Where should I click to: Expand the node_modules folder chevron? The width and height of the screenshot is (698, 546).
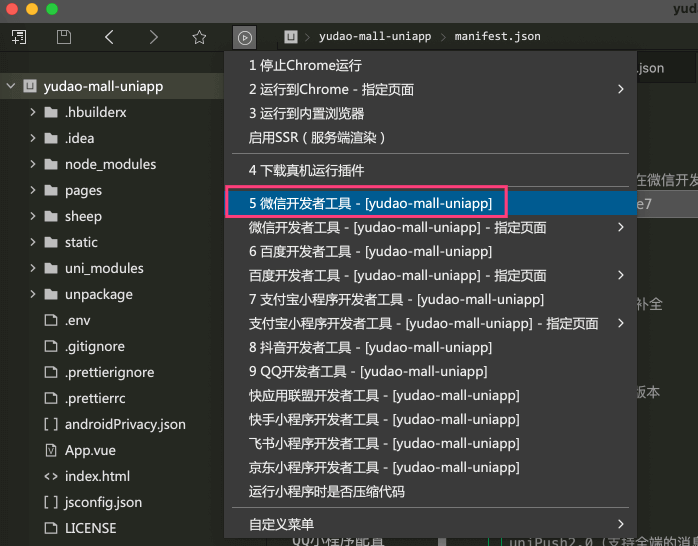[x=33, y=164]
